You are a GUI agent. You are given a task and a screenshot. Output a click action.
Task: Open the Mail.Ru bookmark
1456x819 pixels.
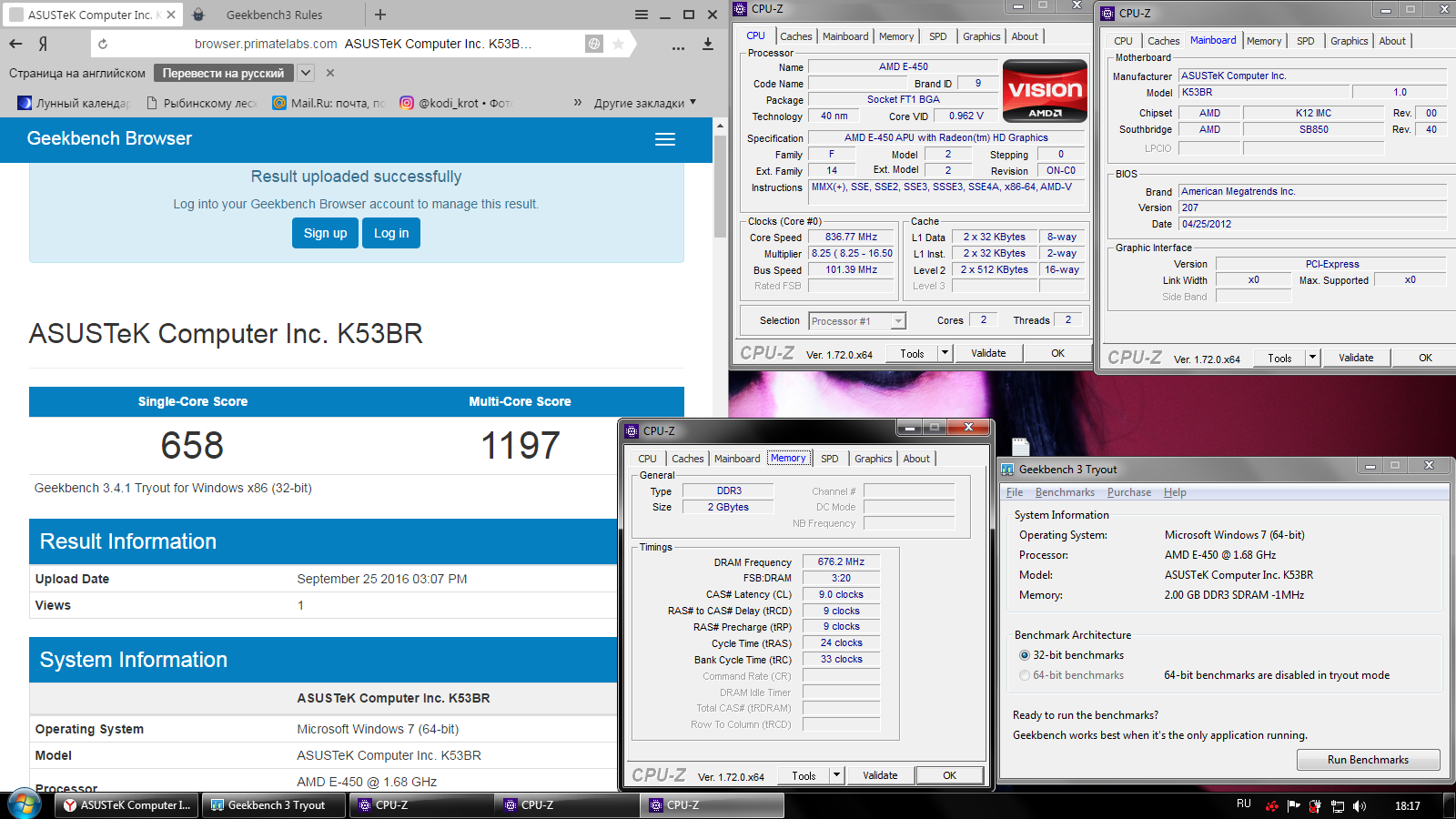[x=330, y=103]
